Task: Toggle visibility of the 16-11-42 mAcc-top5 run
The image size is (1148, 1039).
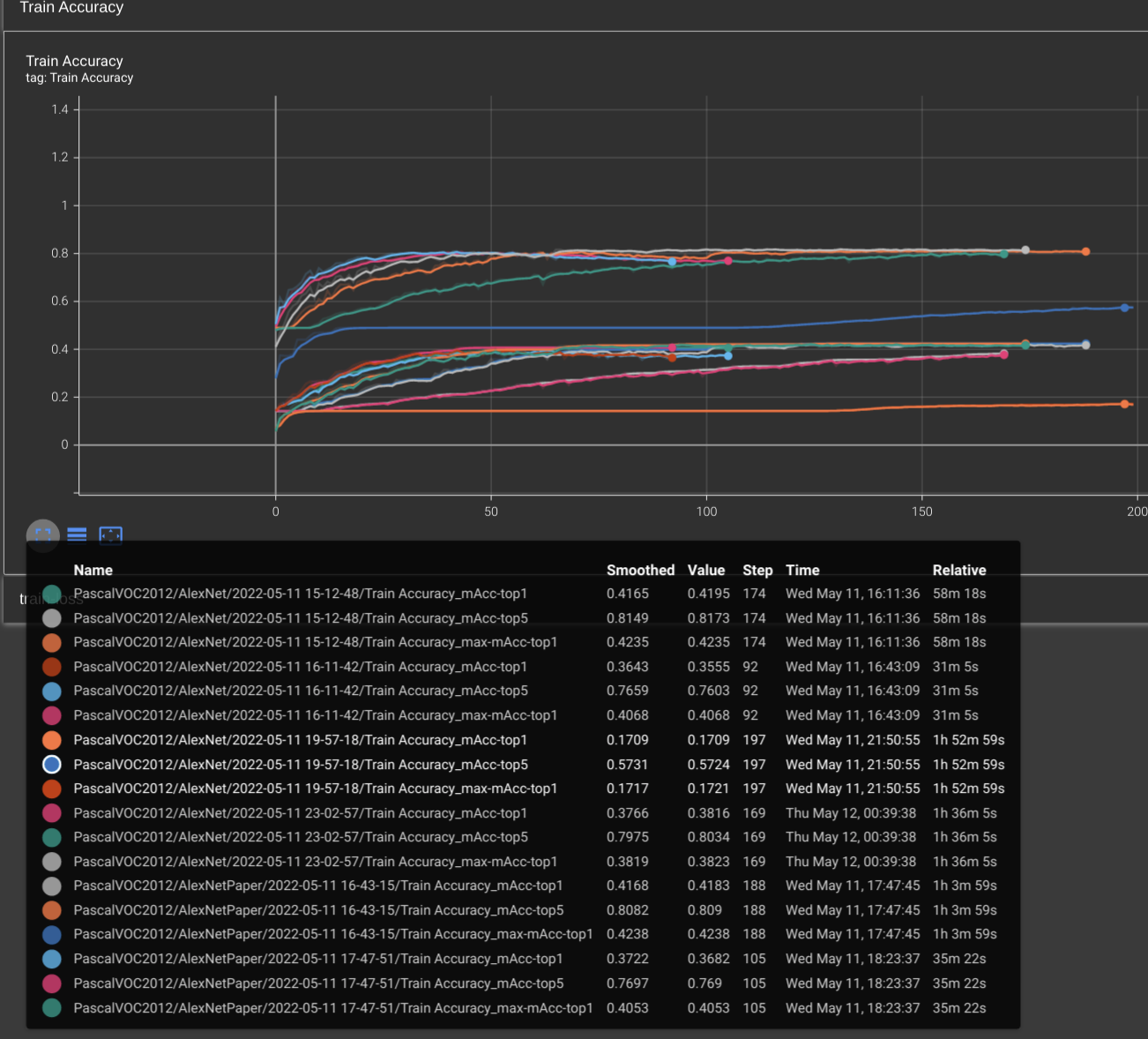Action: click(x=51, y=691)
